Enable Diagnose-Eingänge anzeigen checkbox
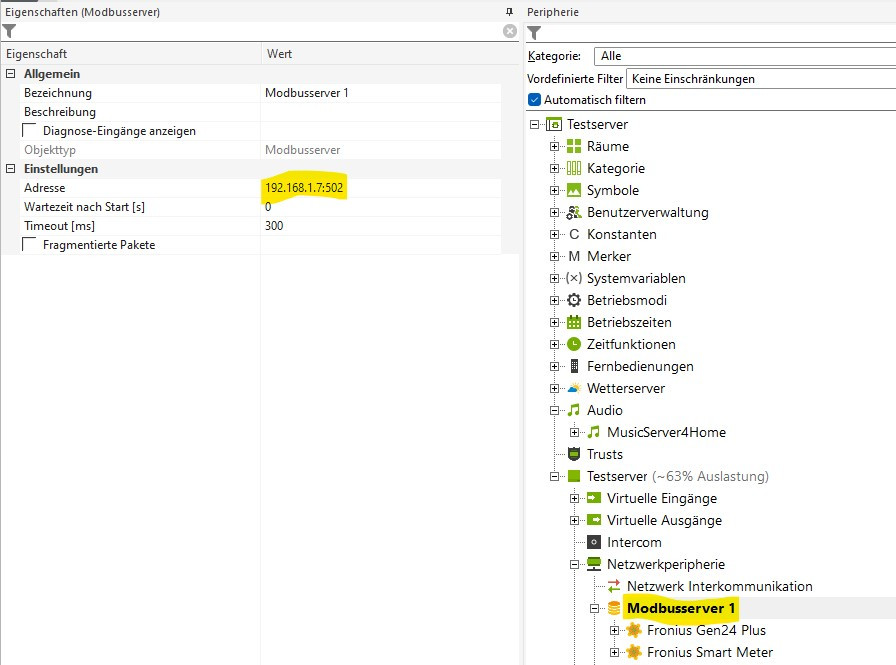The height and width of the screenshot is (665, 896). point(30,131)
